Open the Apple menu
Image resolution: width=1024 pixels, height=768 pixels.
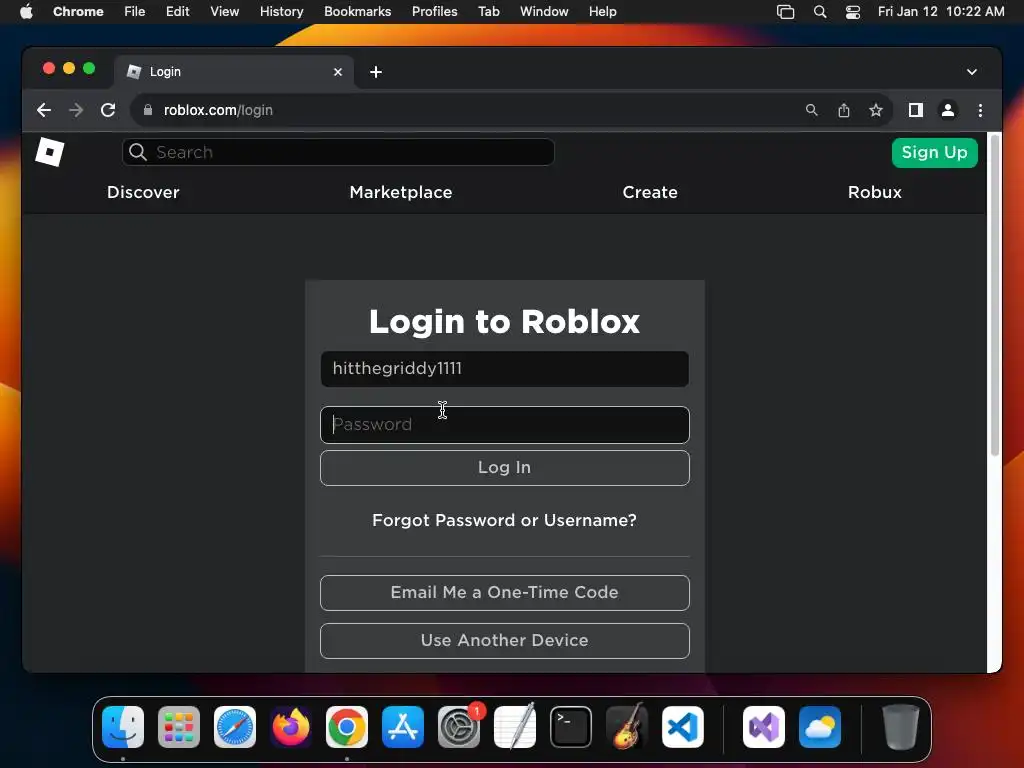(x=26, y=11)
